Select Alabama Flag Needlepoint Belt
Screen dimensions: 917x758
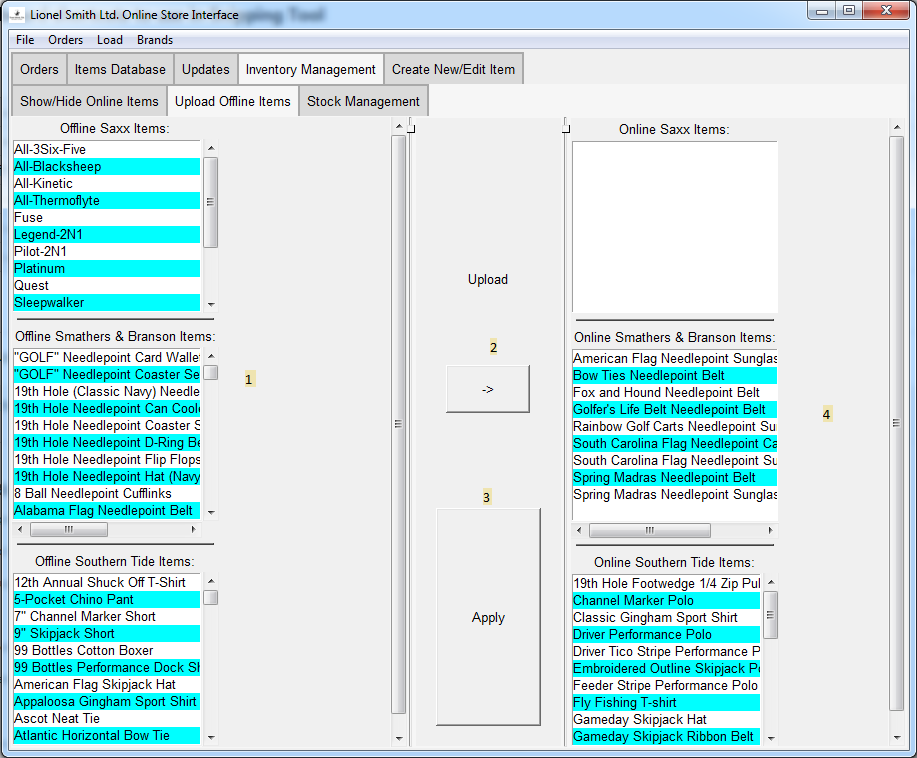click(x=106, y=510)
